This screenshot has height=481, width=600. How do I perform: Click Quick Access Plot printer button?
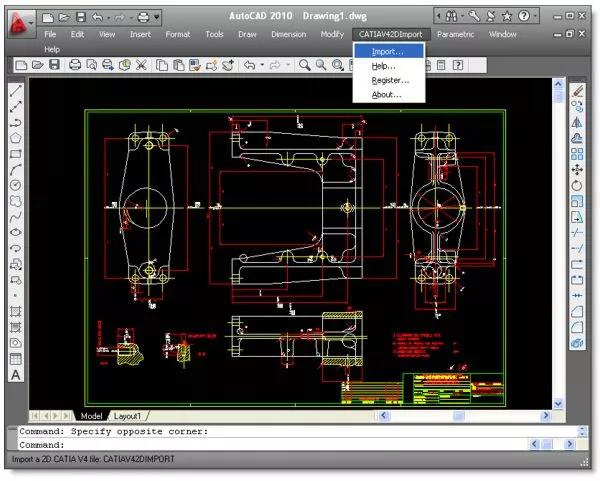point(143,17)
